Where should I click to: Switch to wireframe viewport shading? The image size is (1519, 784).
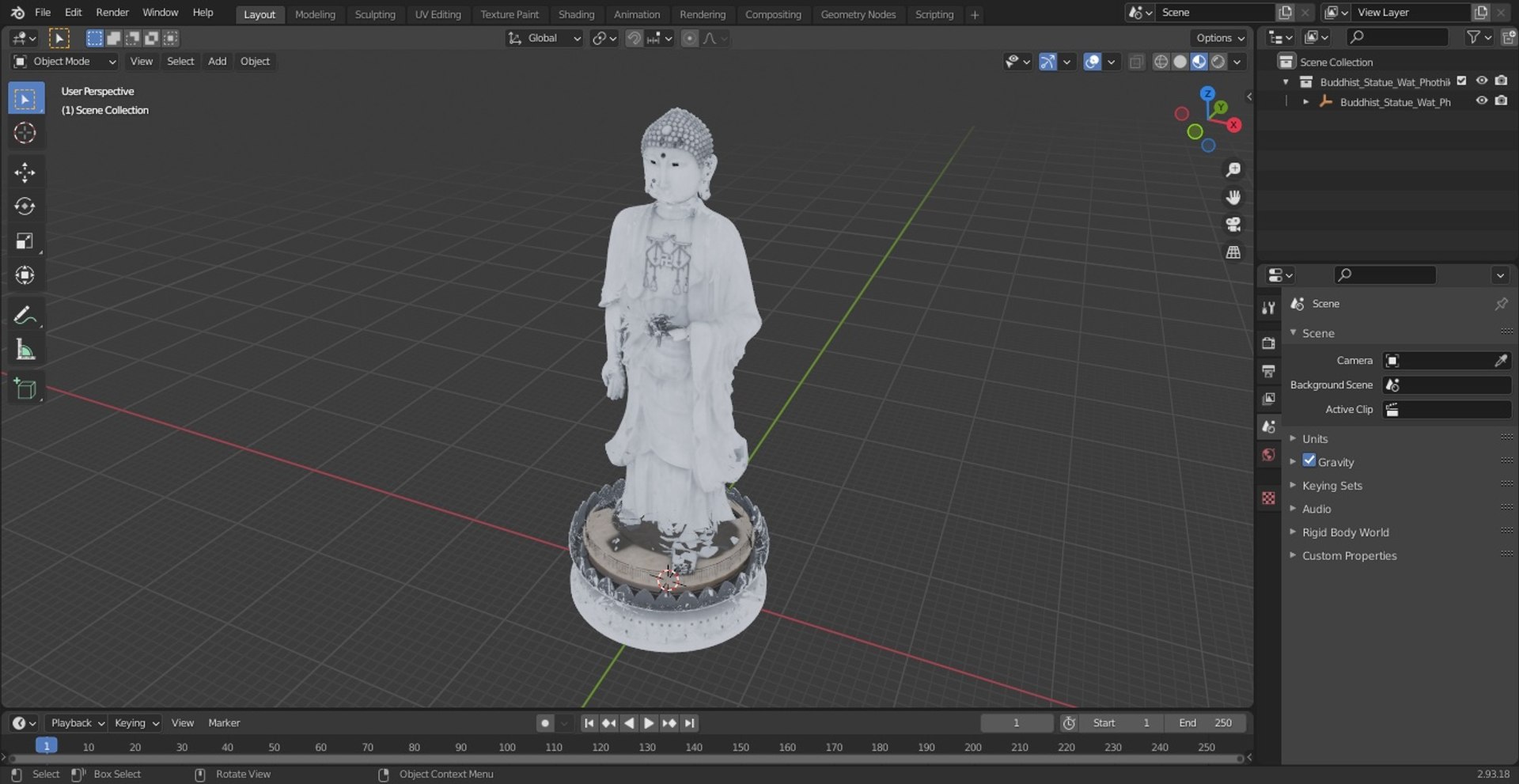click(x=1161, y=62)
